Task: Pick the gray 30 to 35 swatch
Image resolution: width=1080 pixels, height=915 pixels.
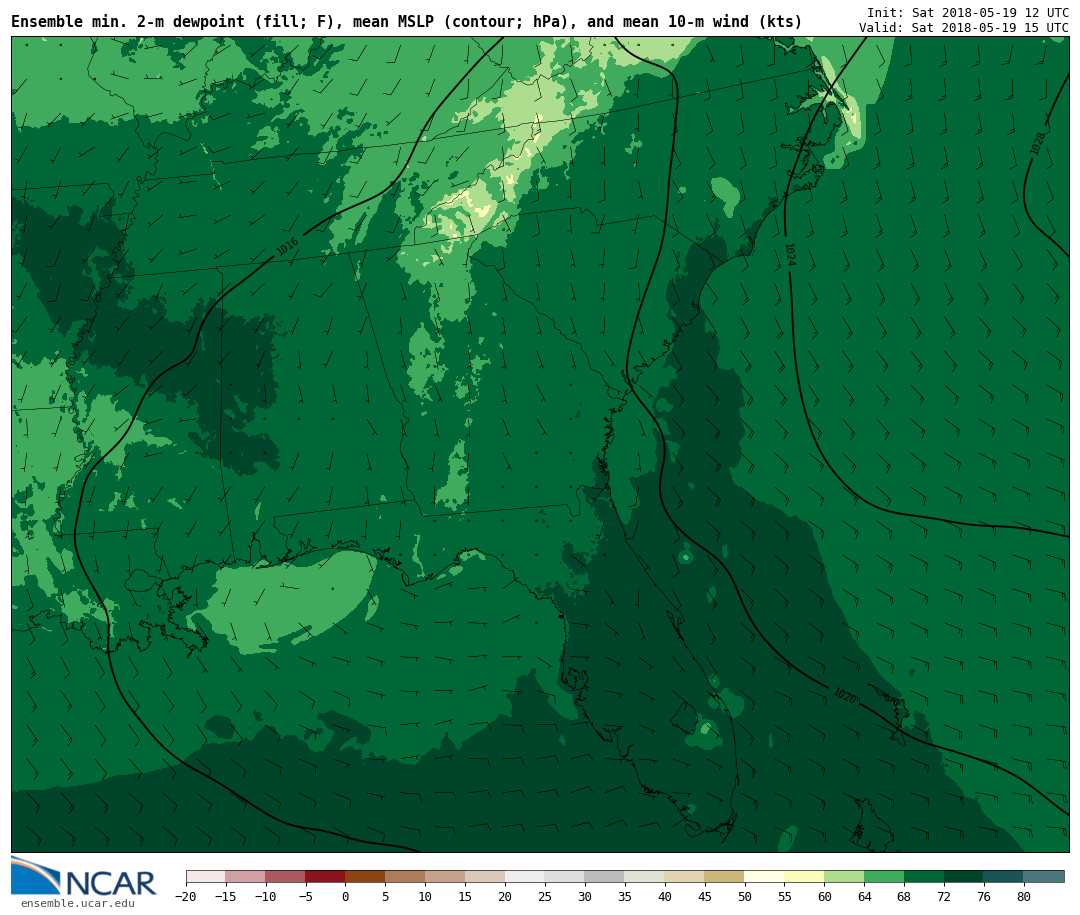Action: coord(604,877)
